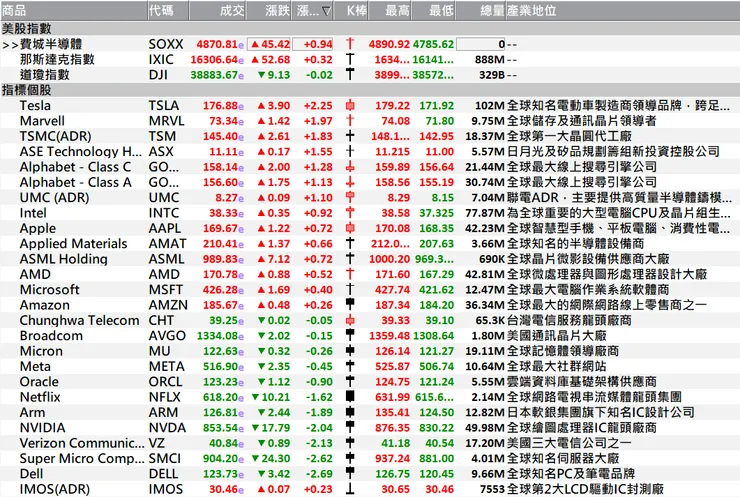Click the K-bar icon for NVIDIA

(350, 428)
